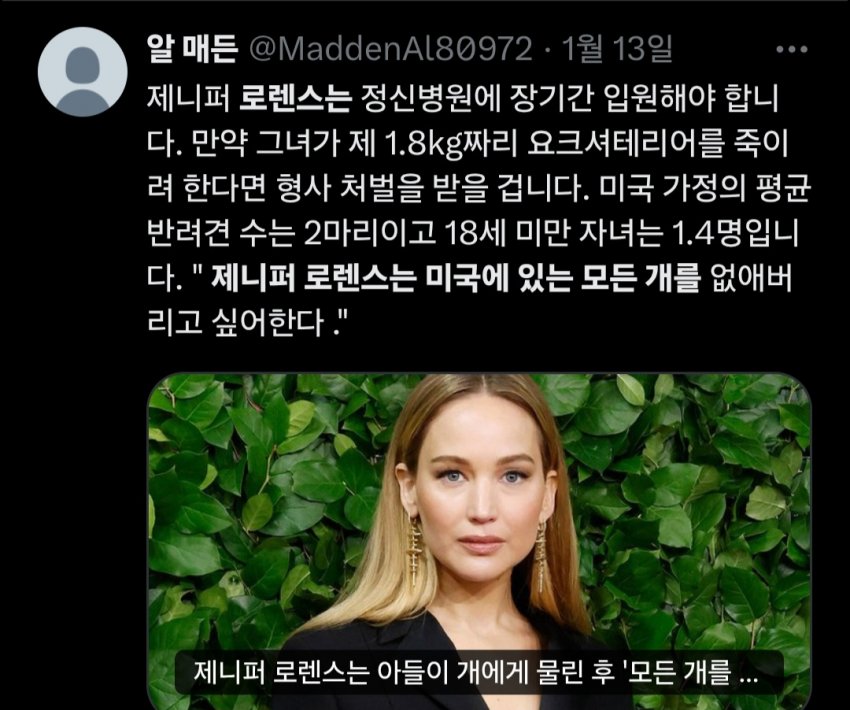Click the bold keyword 로렌스는 in the first line

point(295,100)
